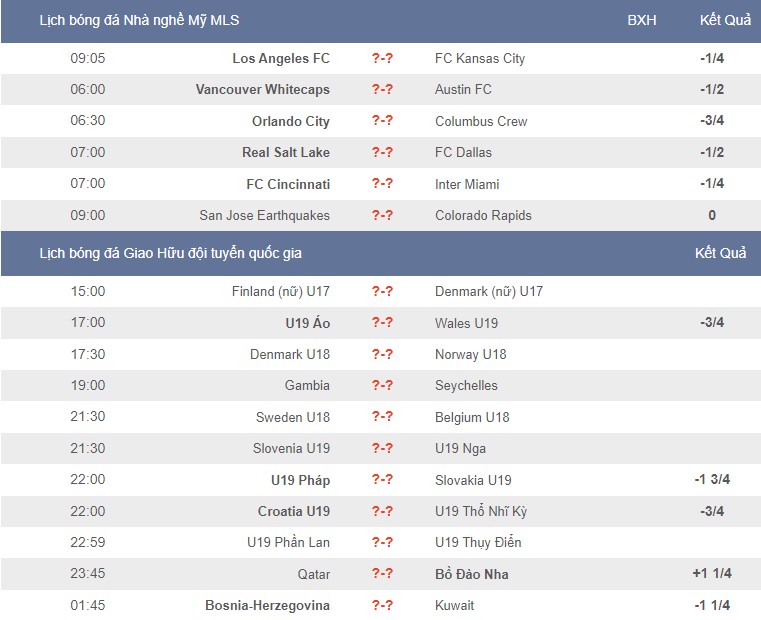Open the BXH standings link in MLS header
The width and height of the screenshot is (761, 620).
pos(642,20)
